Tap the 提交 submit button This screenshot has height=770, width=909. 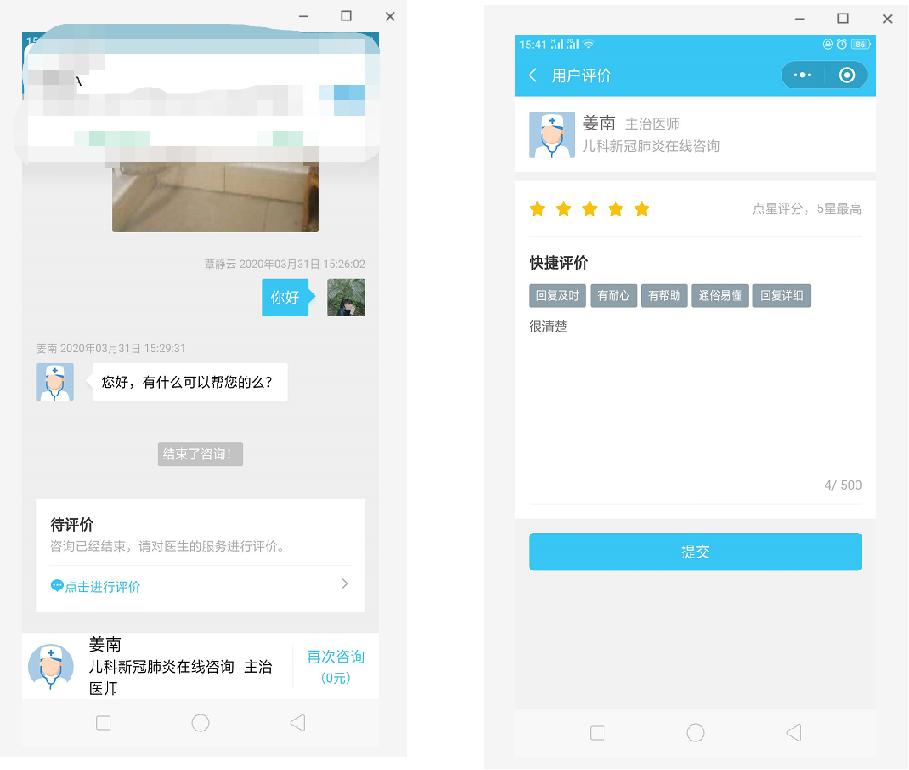click(x=695, y=551)
